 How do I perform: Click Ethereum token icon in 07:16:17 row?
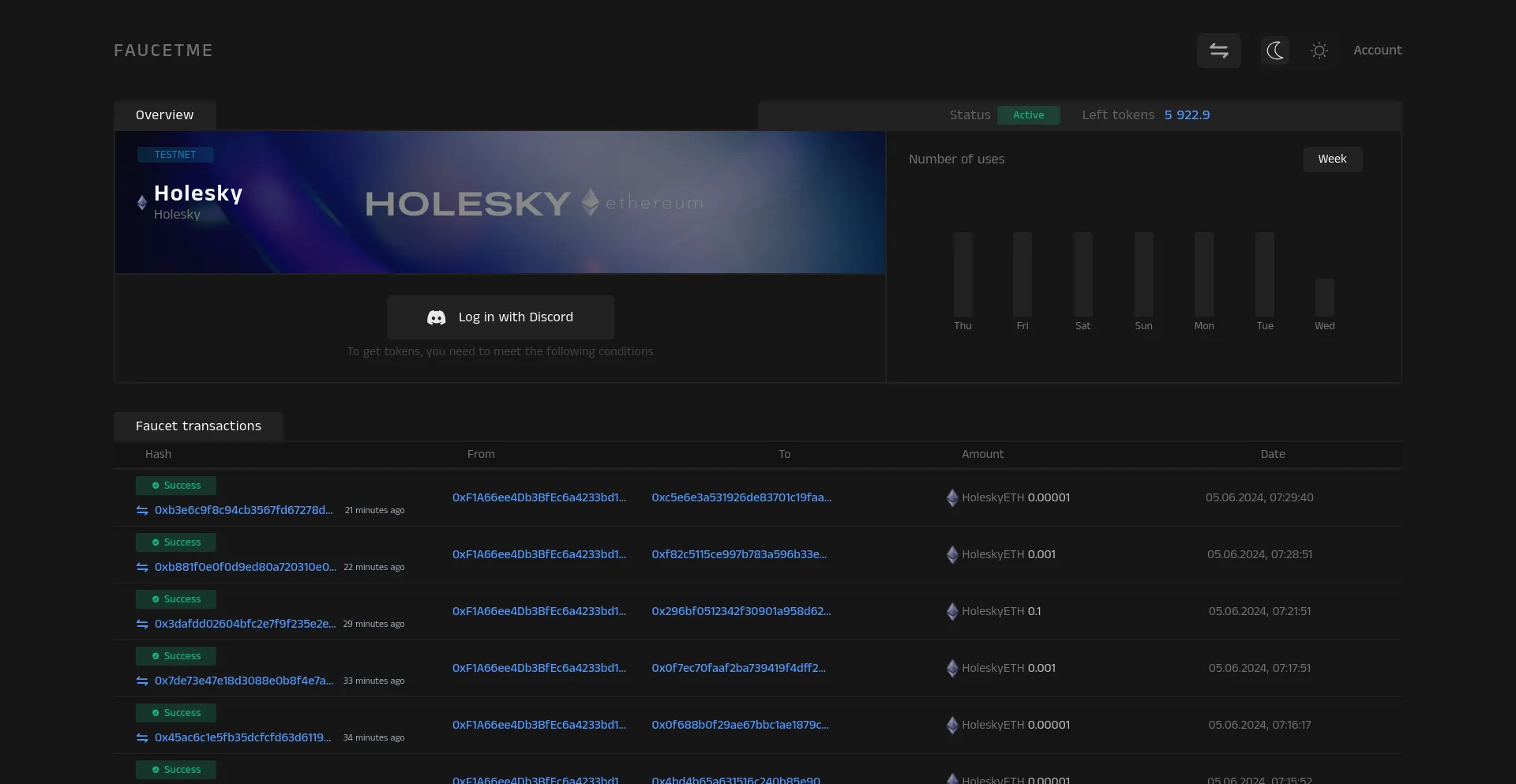point(952,725)
